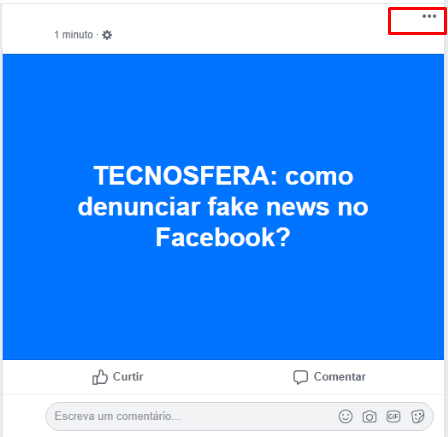Open the "1 minuto" timestamp link
Screen dimensions: 448x437
(x=74, y=35)
